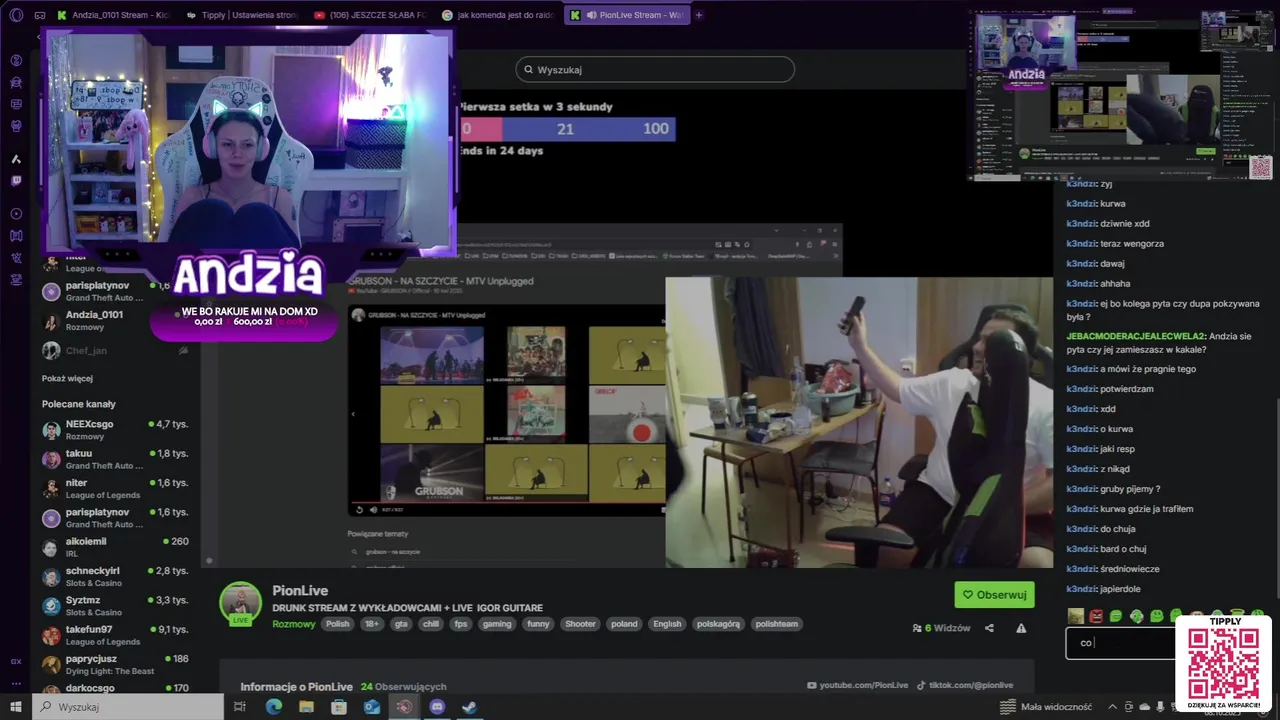Open tiktok.com/@pionlive link
The height and width of the screenshot is (720, 1280).
pyautogui.click(x=965, y=685)
